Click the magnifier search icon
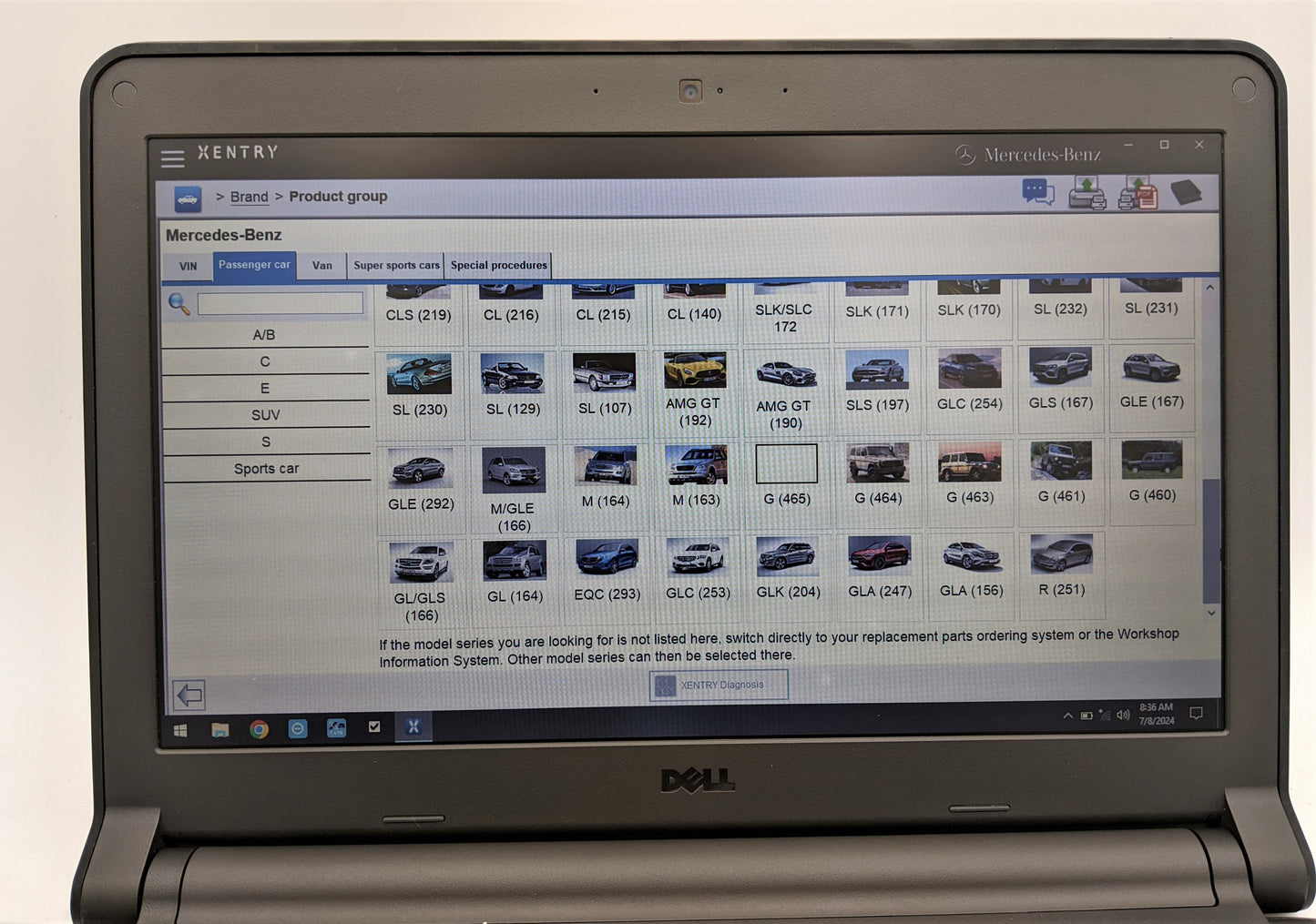 click(179, 305)
